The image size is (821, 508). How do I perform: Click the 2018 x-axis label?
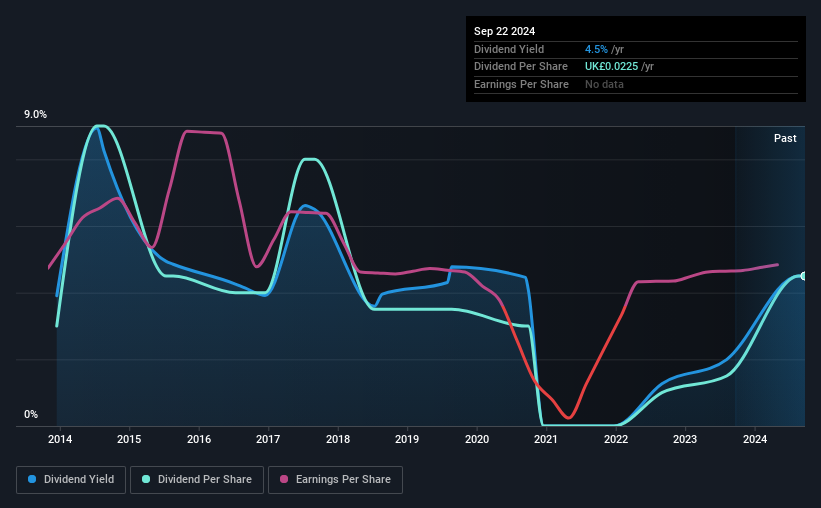338,439
